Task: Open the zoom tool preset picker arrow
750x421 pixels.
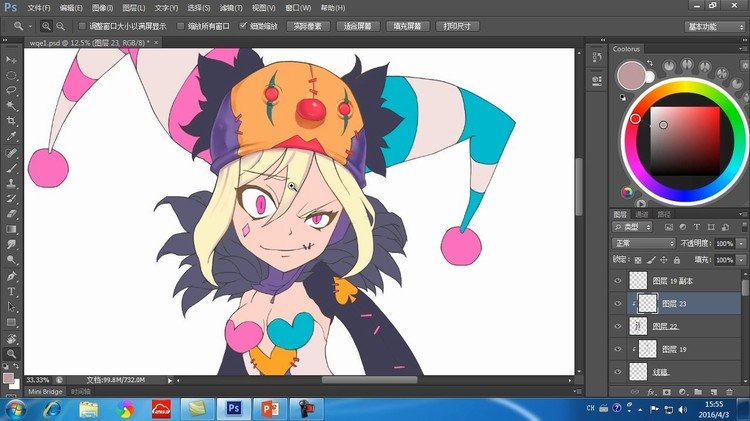Action: pos(30,26)
